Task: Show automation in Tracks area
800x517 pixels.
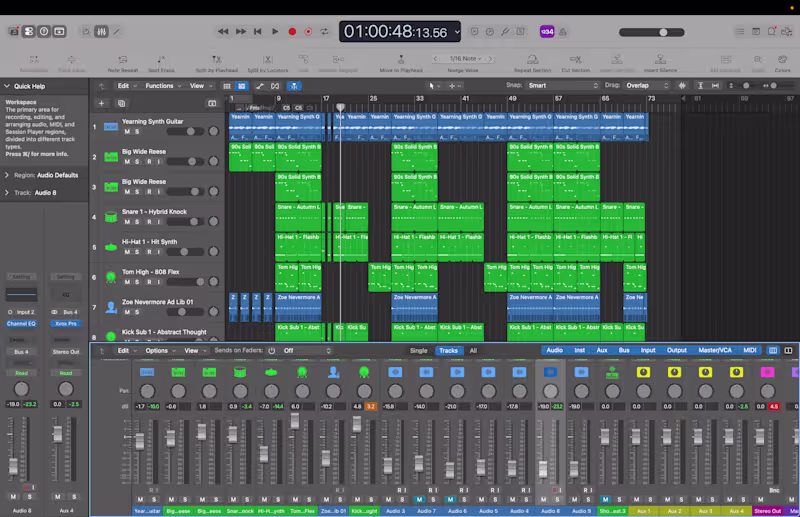Action: click(260, 86)
